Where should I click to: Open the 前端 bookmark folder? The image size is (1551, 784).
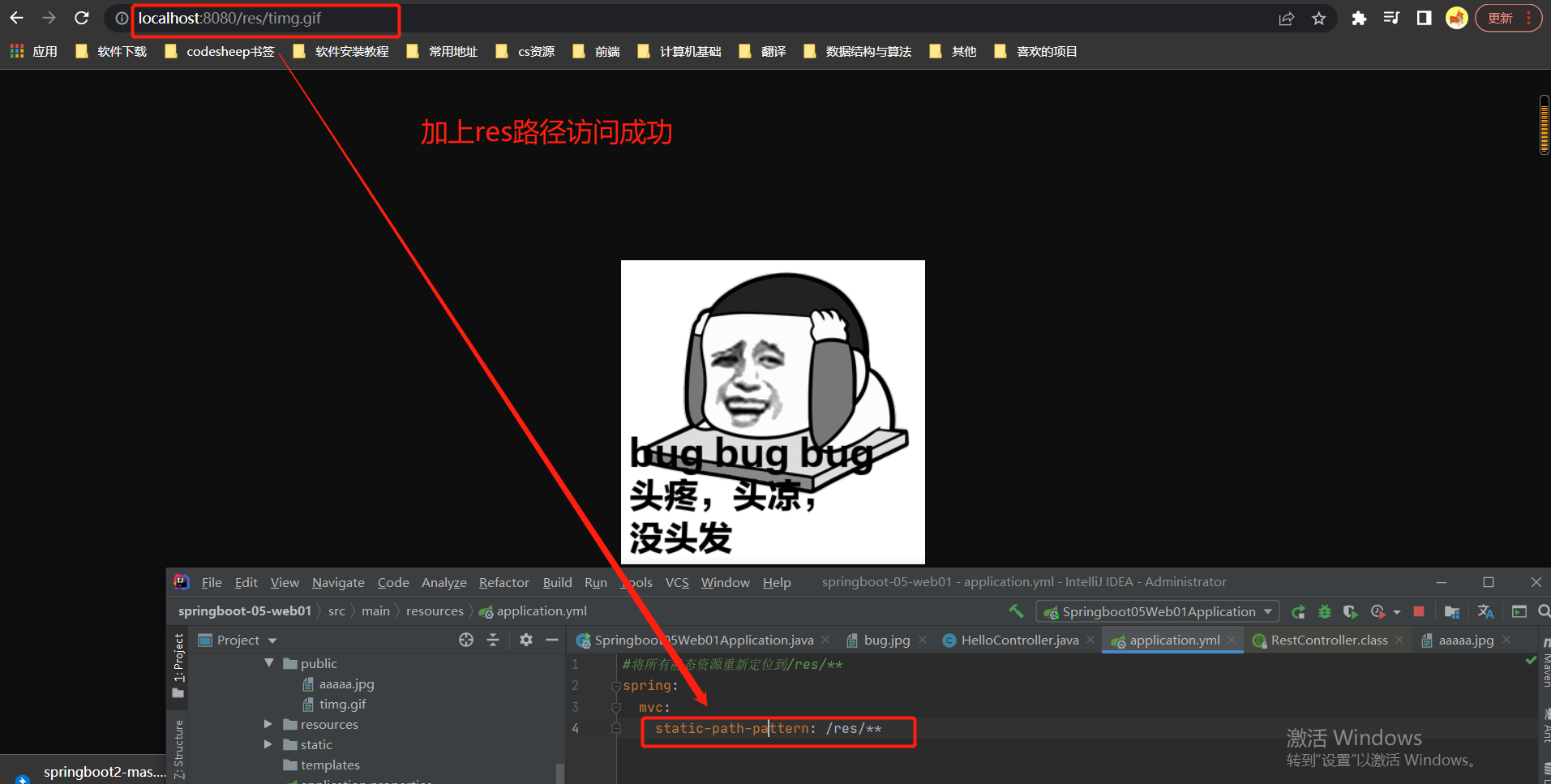point(596,51)
